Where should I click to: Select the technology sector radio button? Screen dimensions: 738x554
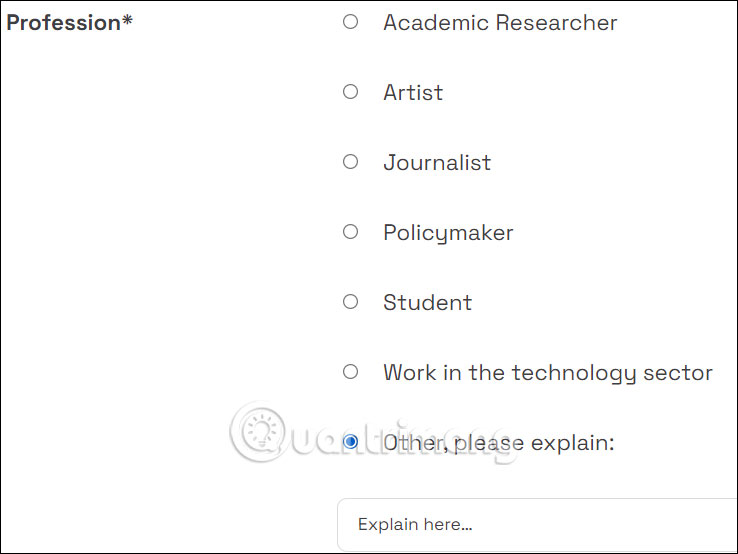point(350,372)
